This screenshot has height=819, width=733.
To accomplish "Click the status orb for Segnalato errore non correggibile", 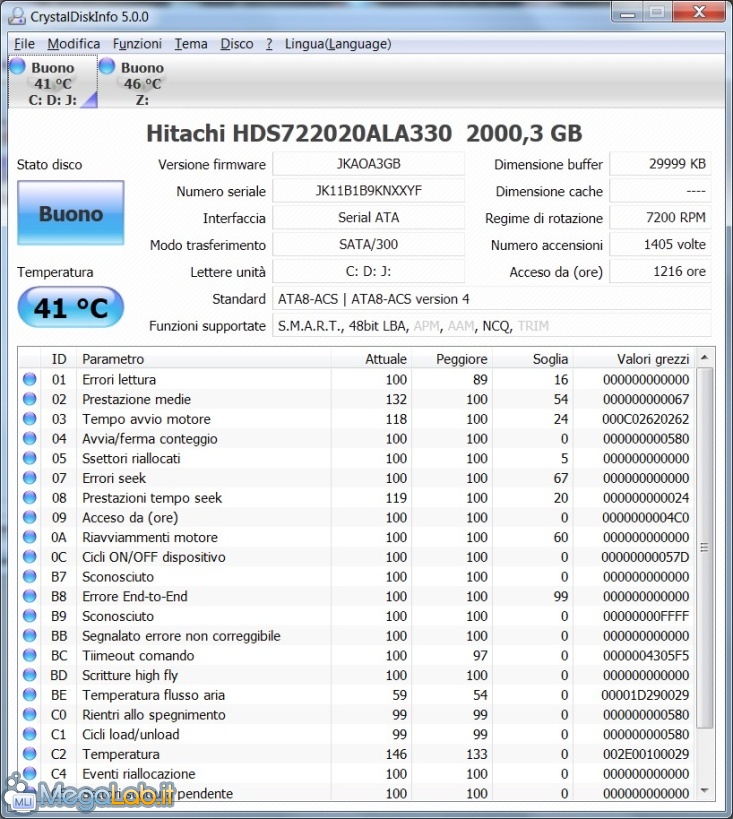I will [x=30, y=636].
